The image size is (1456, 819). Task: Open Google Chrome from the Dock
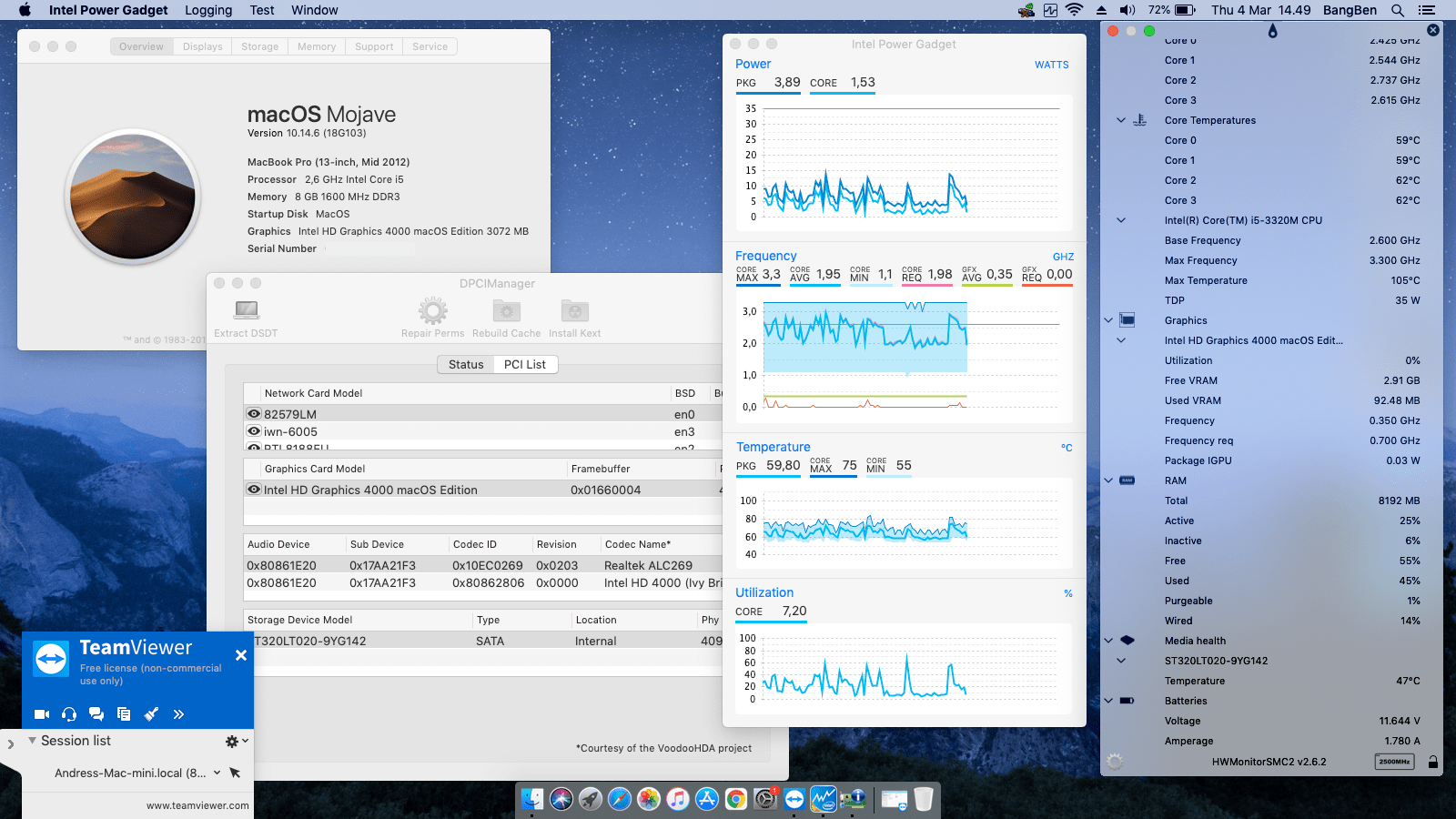tap(736, 799)
